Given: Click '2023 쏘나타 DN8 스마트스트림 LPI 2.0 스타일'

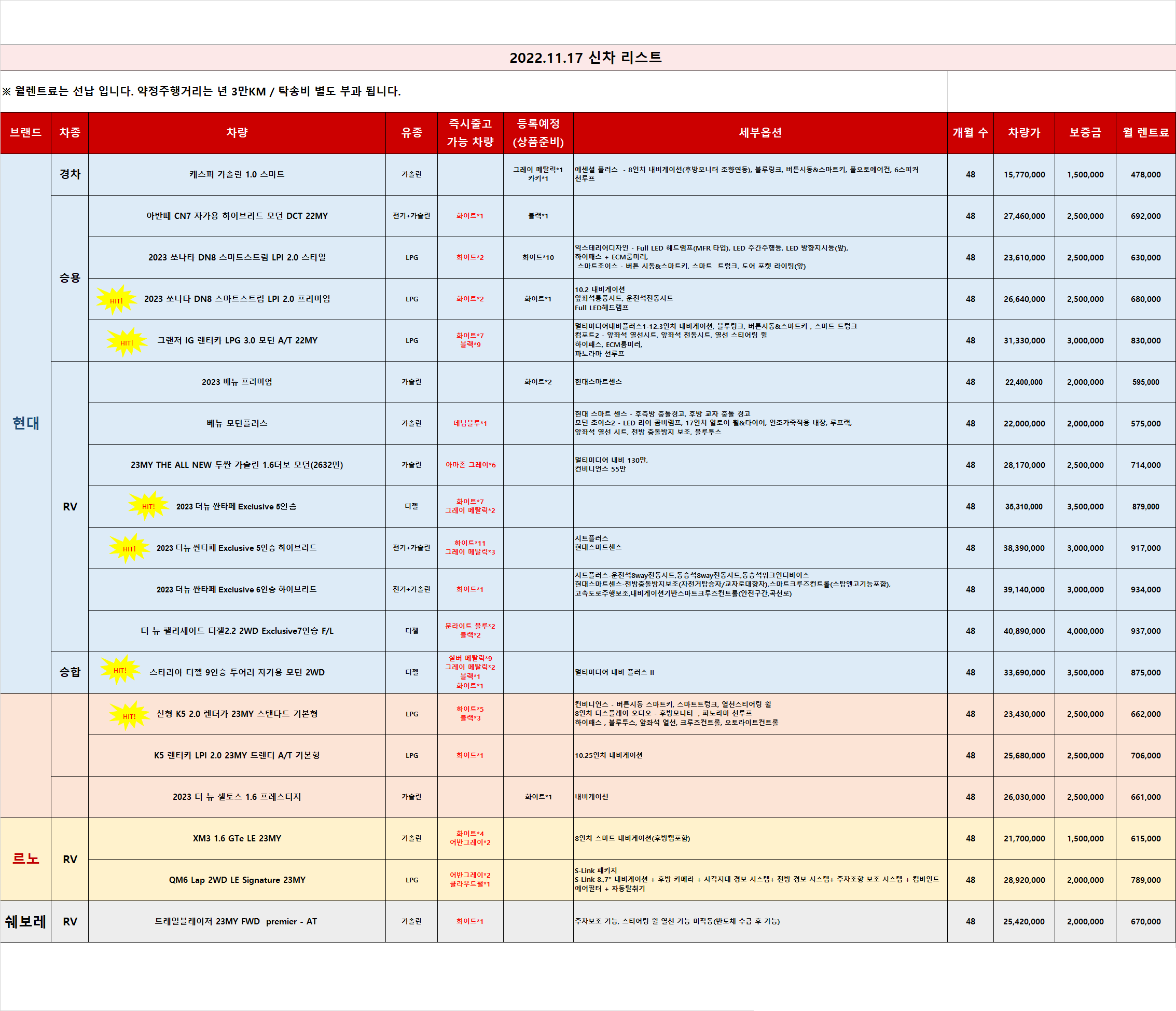Looking at the screenshot, I should (x=237, y=257).
